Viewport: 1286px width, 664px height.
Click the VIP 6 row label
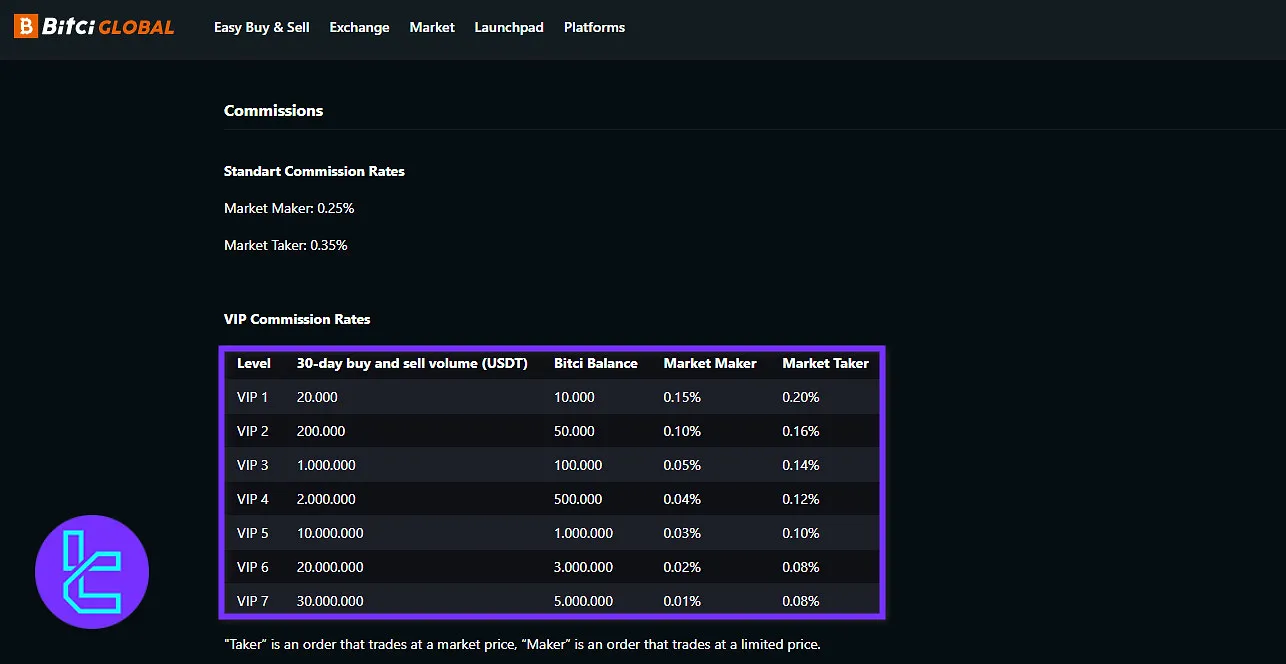(x=253, y=567)
